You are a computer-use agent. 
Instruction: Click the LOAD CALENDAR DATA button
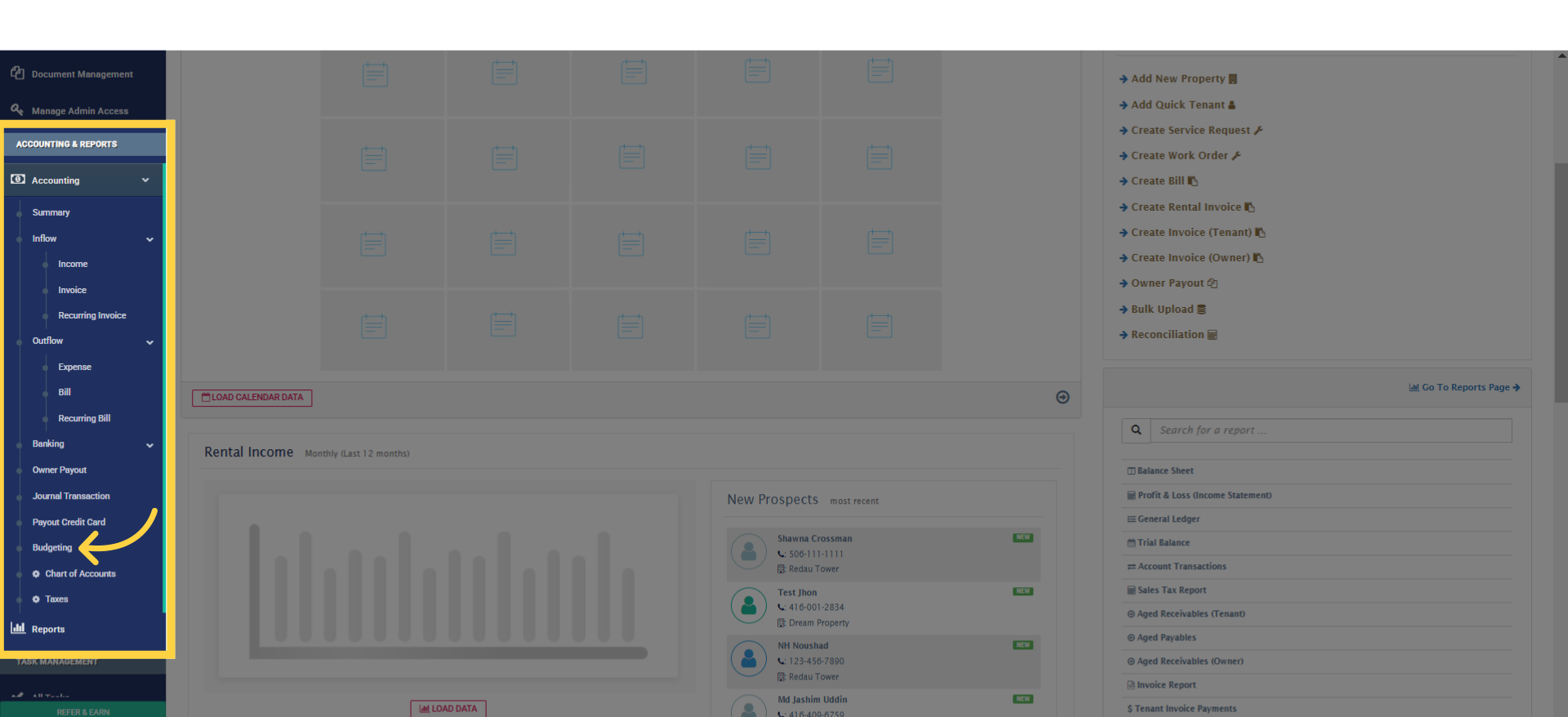[252, 398]
